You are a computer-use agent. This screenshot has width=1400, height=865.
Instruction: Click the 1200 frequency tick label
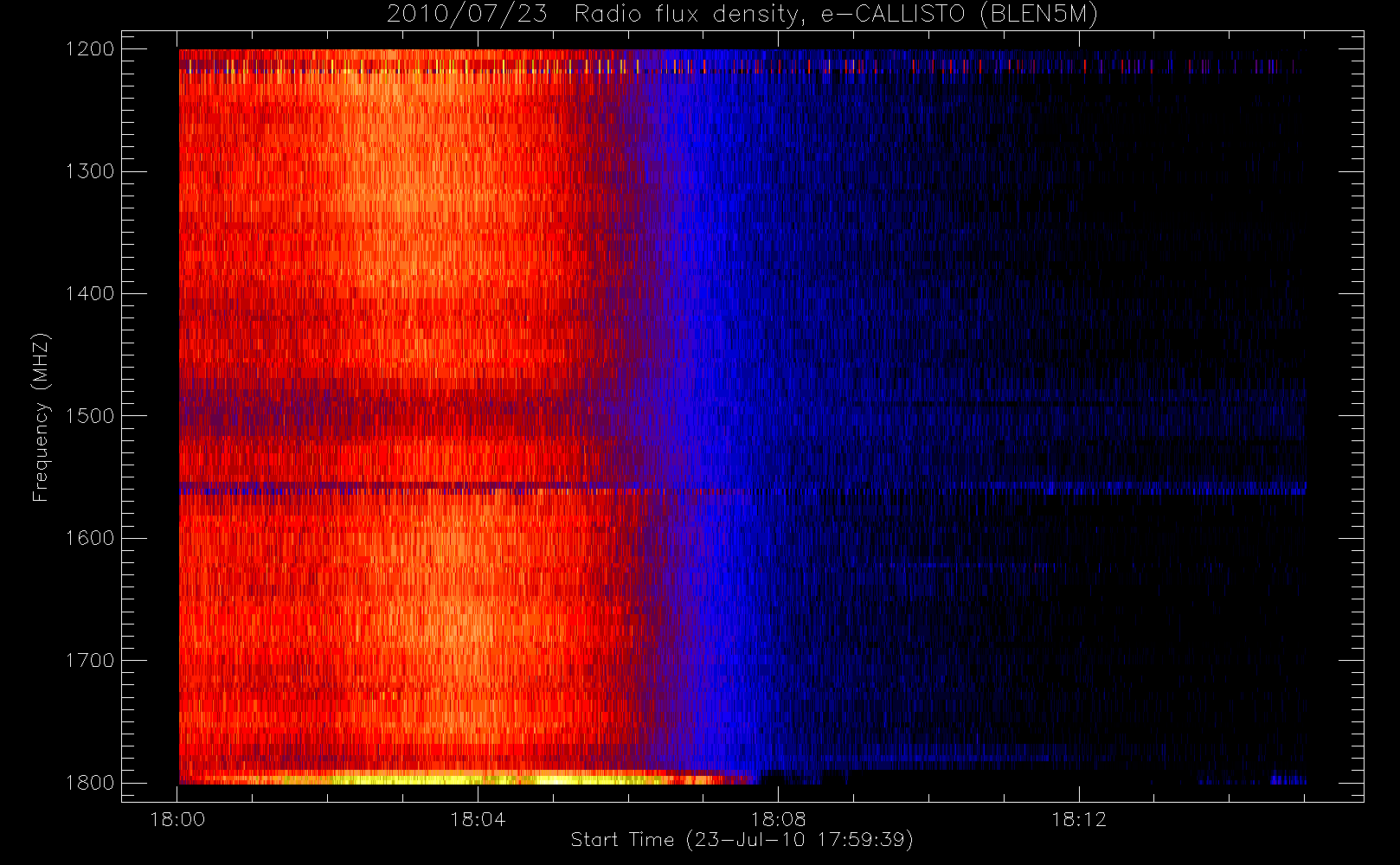(90, 49)
